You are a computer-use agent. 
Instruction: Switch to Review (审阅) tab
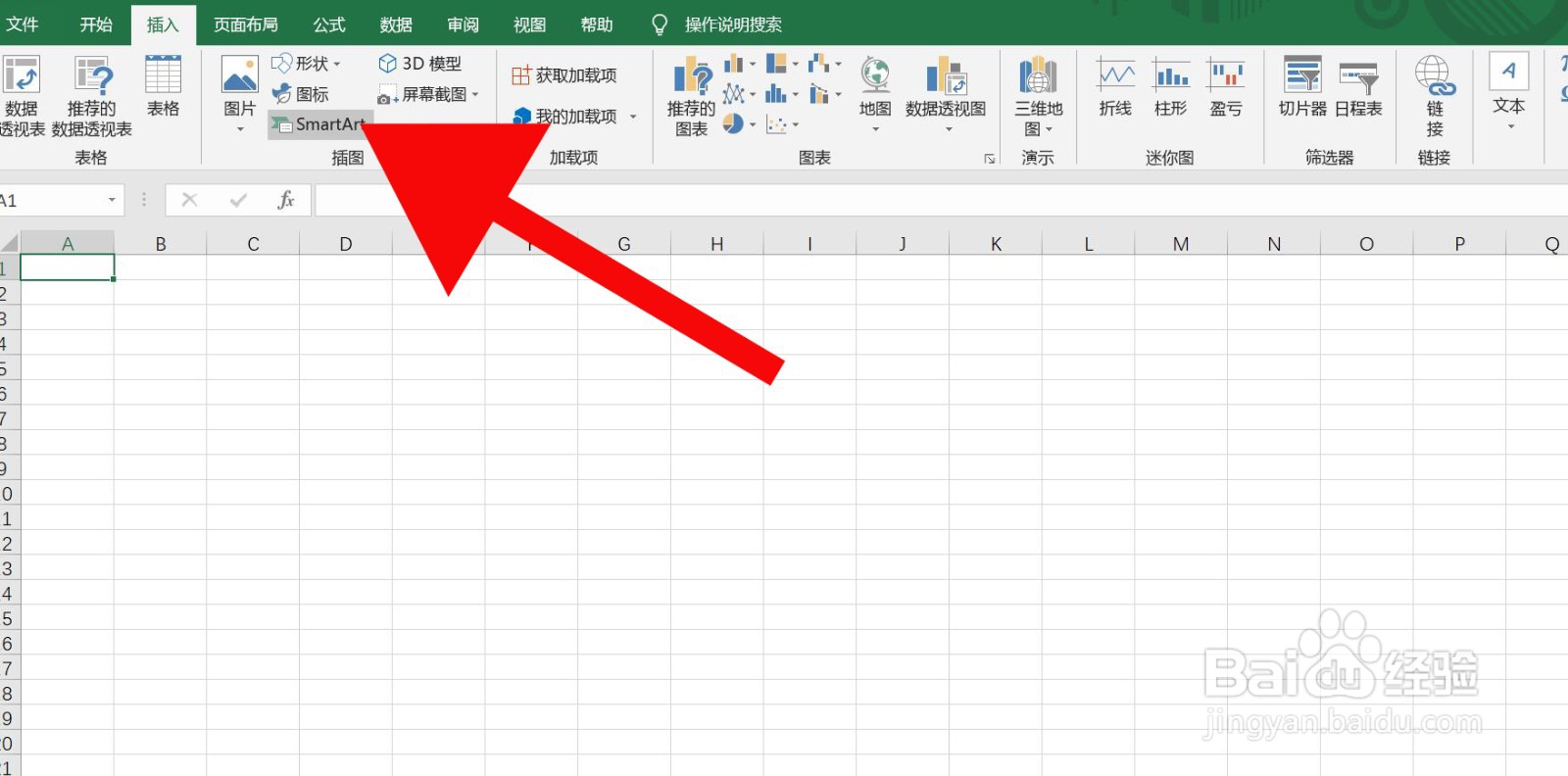pos(463,24)
